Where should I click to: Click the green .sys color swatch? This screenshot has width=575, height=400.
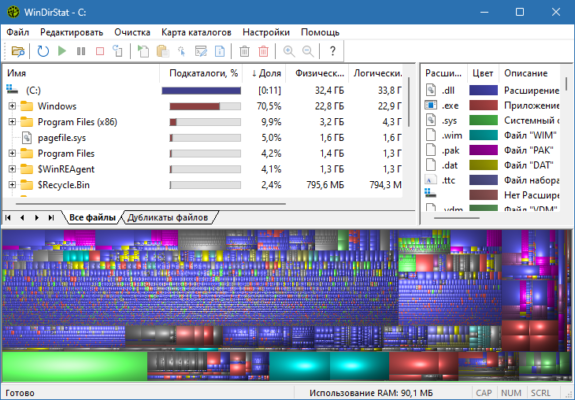(x=483, y=120)
